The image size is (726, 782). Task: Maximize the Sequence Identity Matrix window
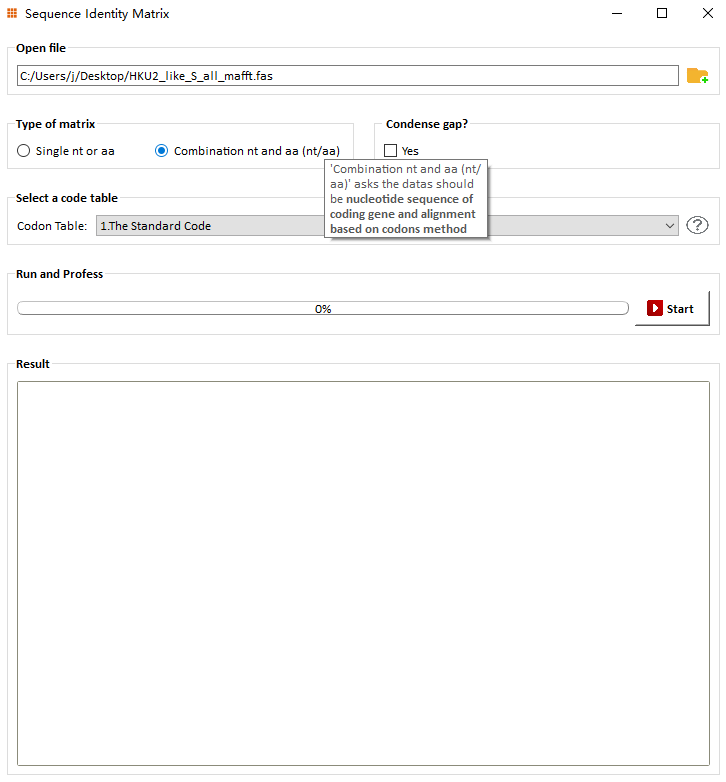(x=662, y=13)
